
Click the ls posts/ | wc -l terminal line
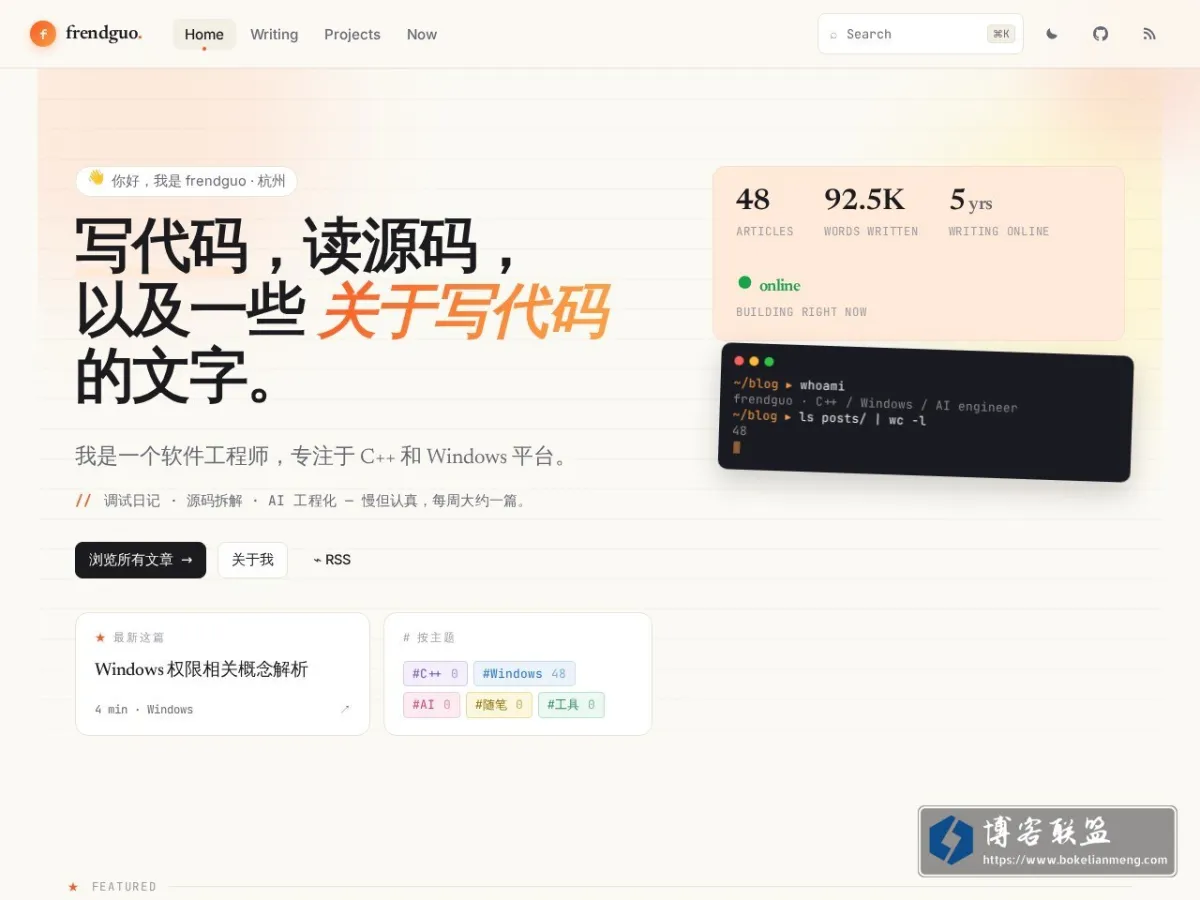coord(829,418)
